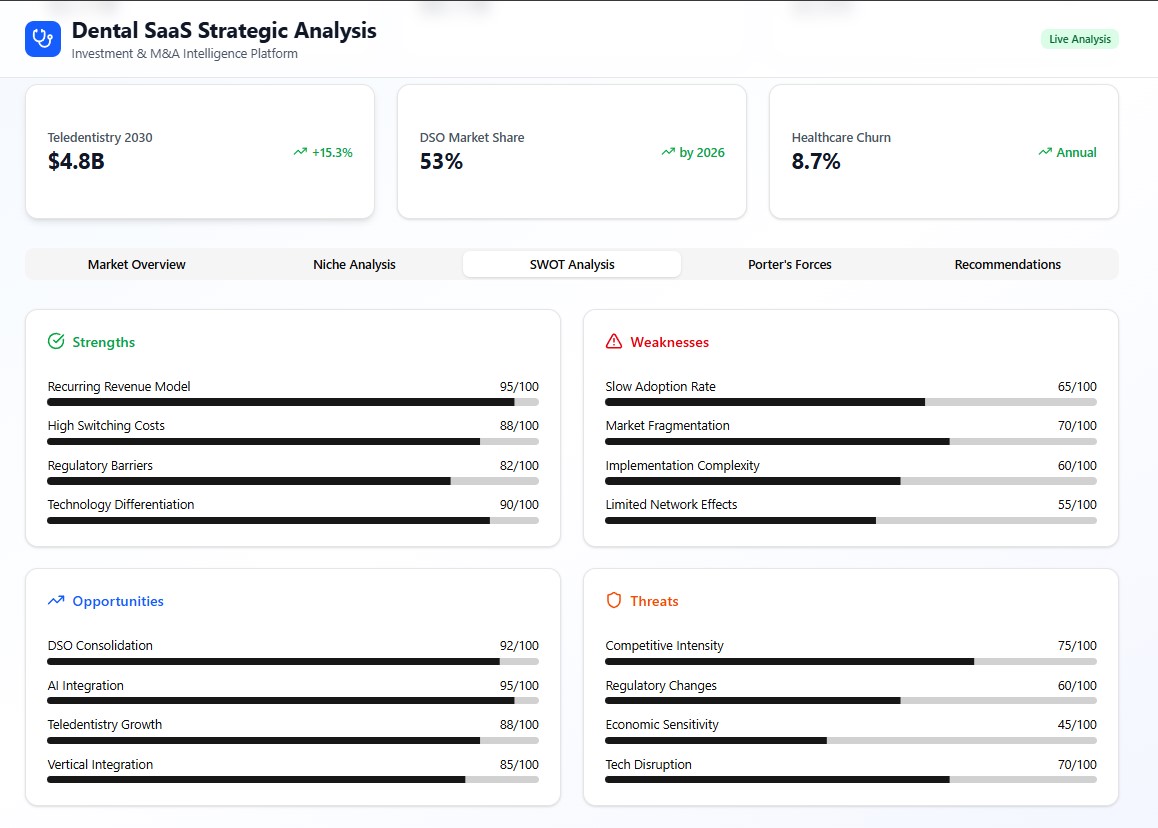
Task: Click the stethoscope logo icon in header
Action: 42,39
